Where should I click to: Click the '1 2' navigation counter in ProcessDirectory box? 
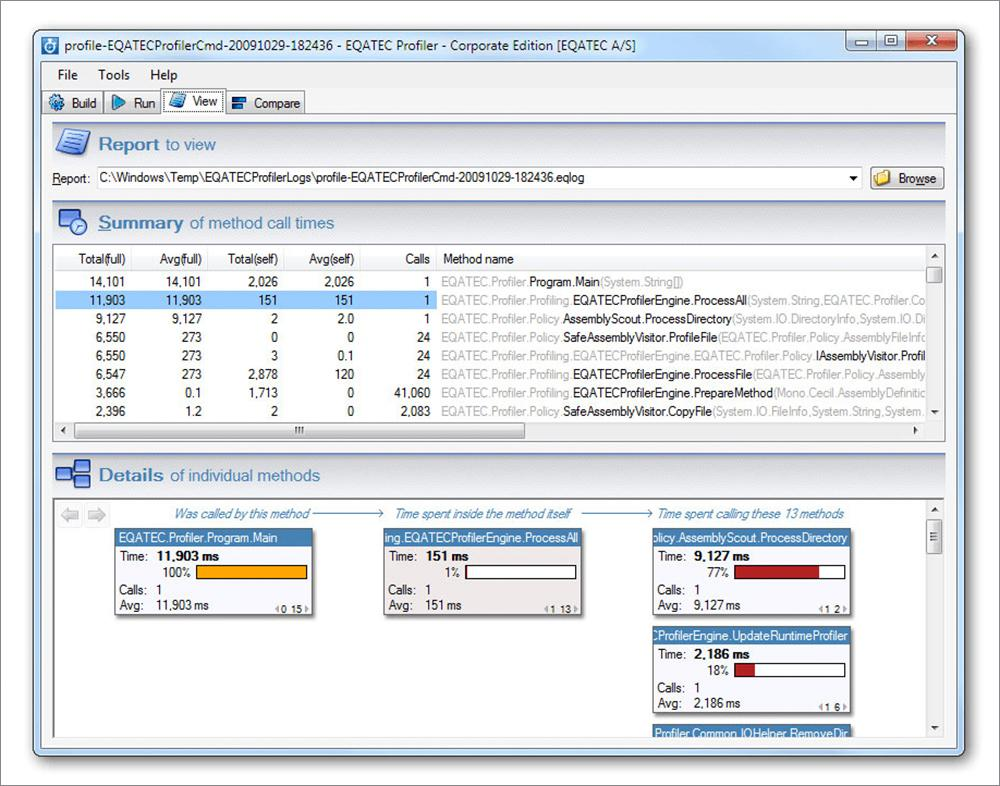pos(832,609)
